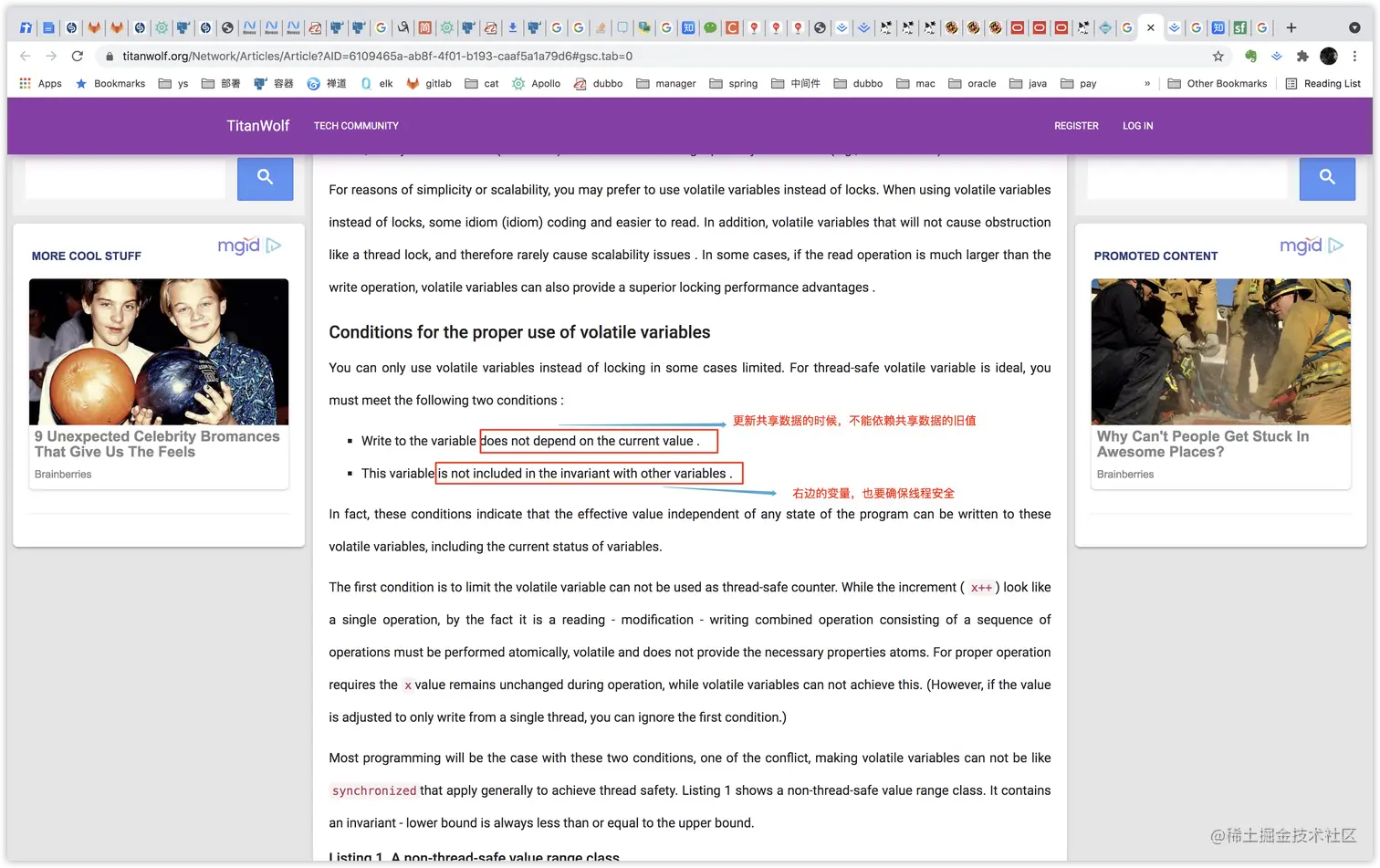This screenshot has height=868, width=1380.
Task: Open the 中间件 bookmark folder
Action: 796,83
